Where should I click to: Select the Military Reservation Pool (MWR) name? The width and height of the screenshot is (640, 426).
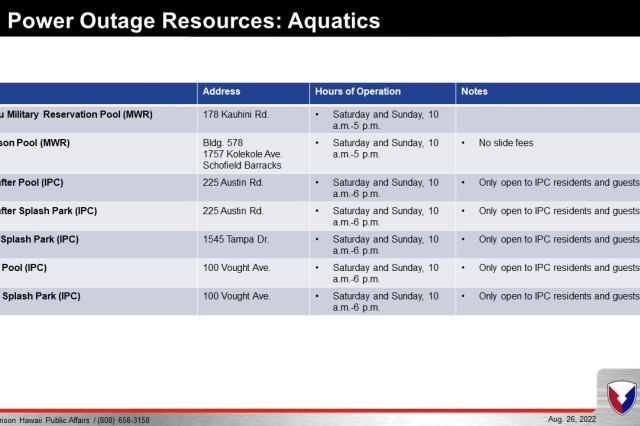[x=68, y=114]
